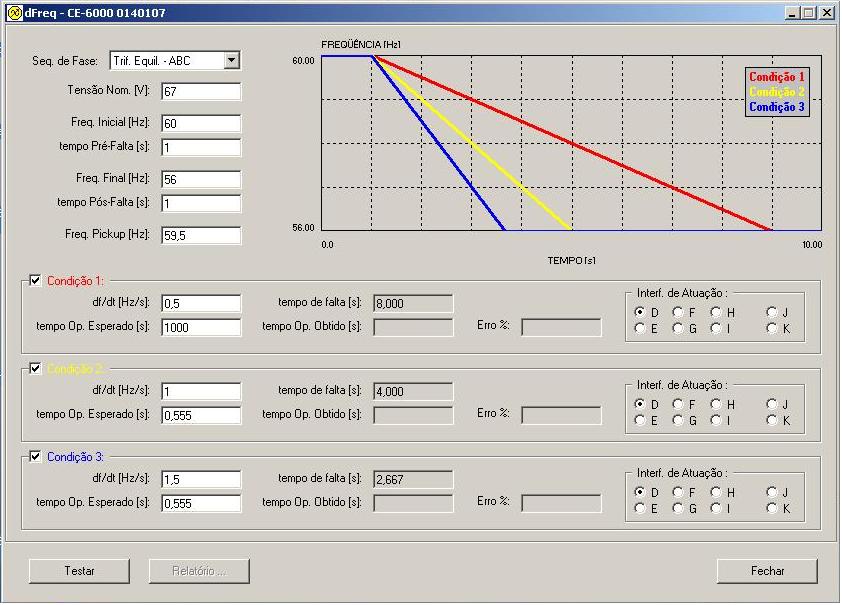842x605 pixels.
Task: Select radio H in Condição 2 group
Action: (716, 404)
